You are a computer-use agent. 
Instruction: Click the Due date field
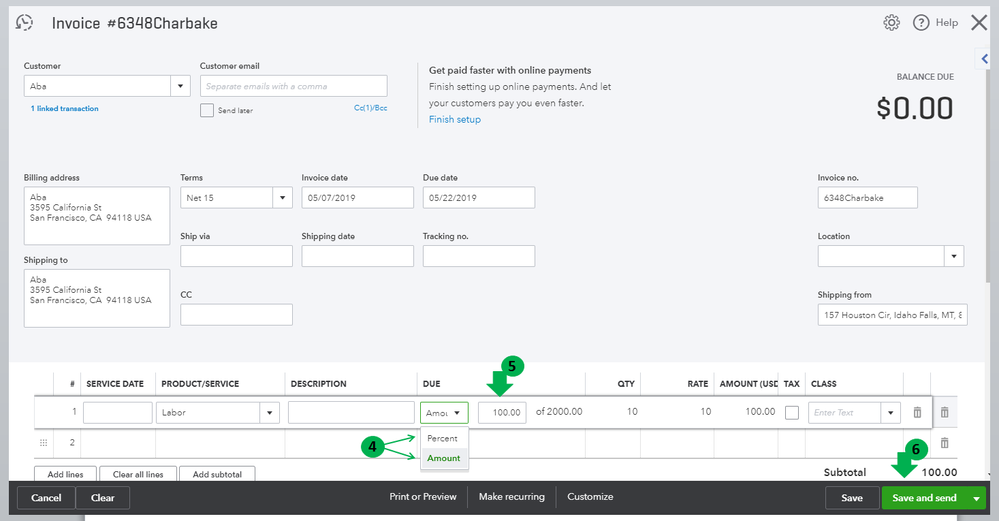(x=479, y=197)
